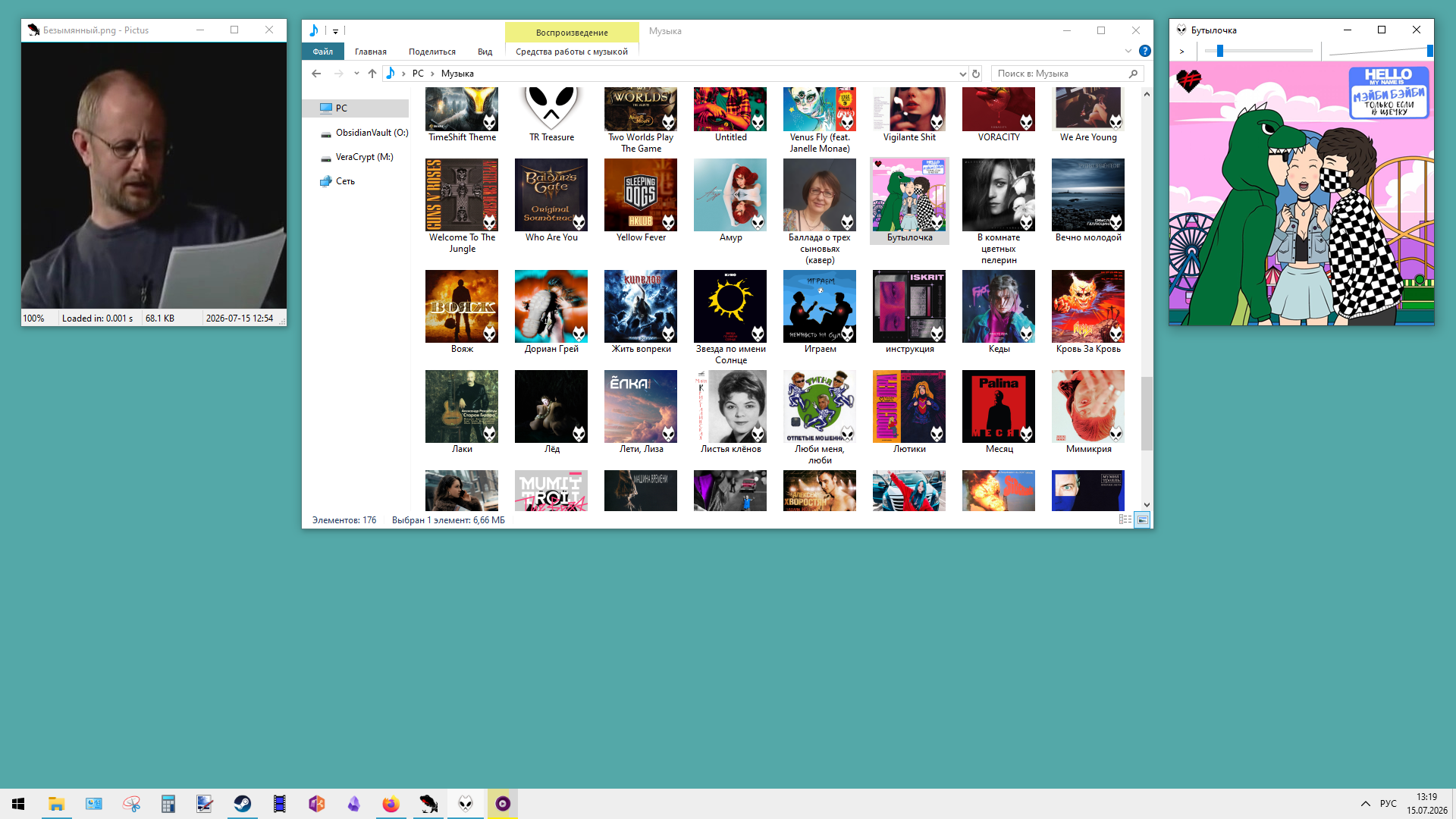1456x819 pixels.
Task: Switch to the Главная ribbon tab
Action: pyautogui.click(x=371, y=52)
